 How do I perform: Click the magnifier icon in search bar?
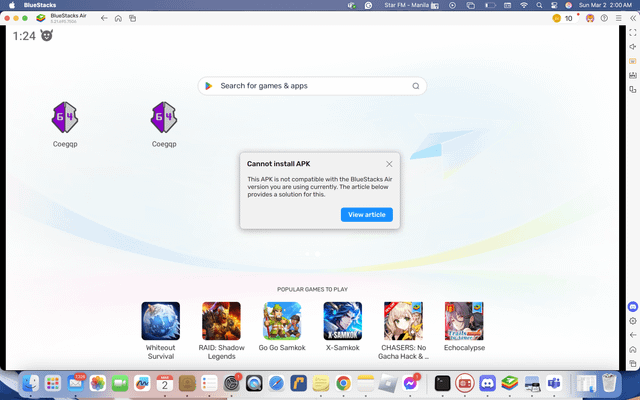[416, 86]
